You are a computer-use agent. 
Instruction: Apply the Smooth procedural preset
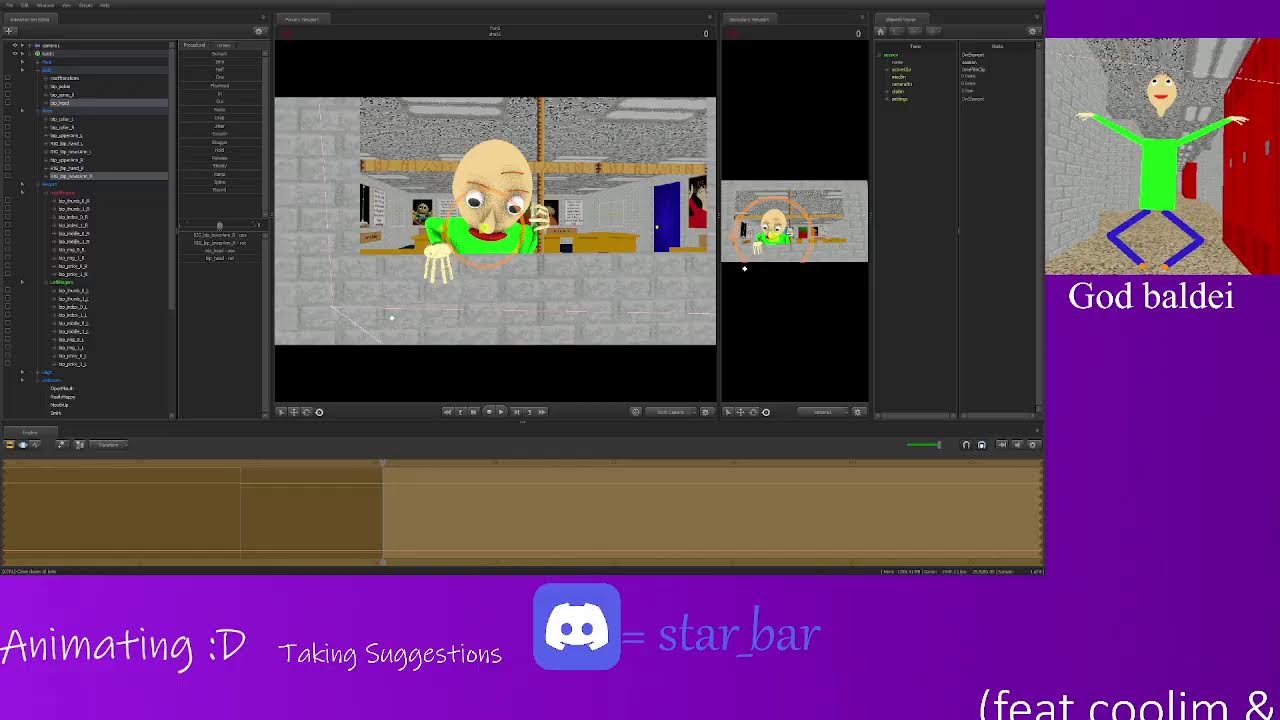220,134
